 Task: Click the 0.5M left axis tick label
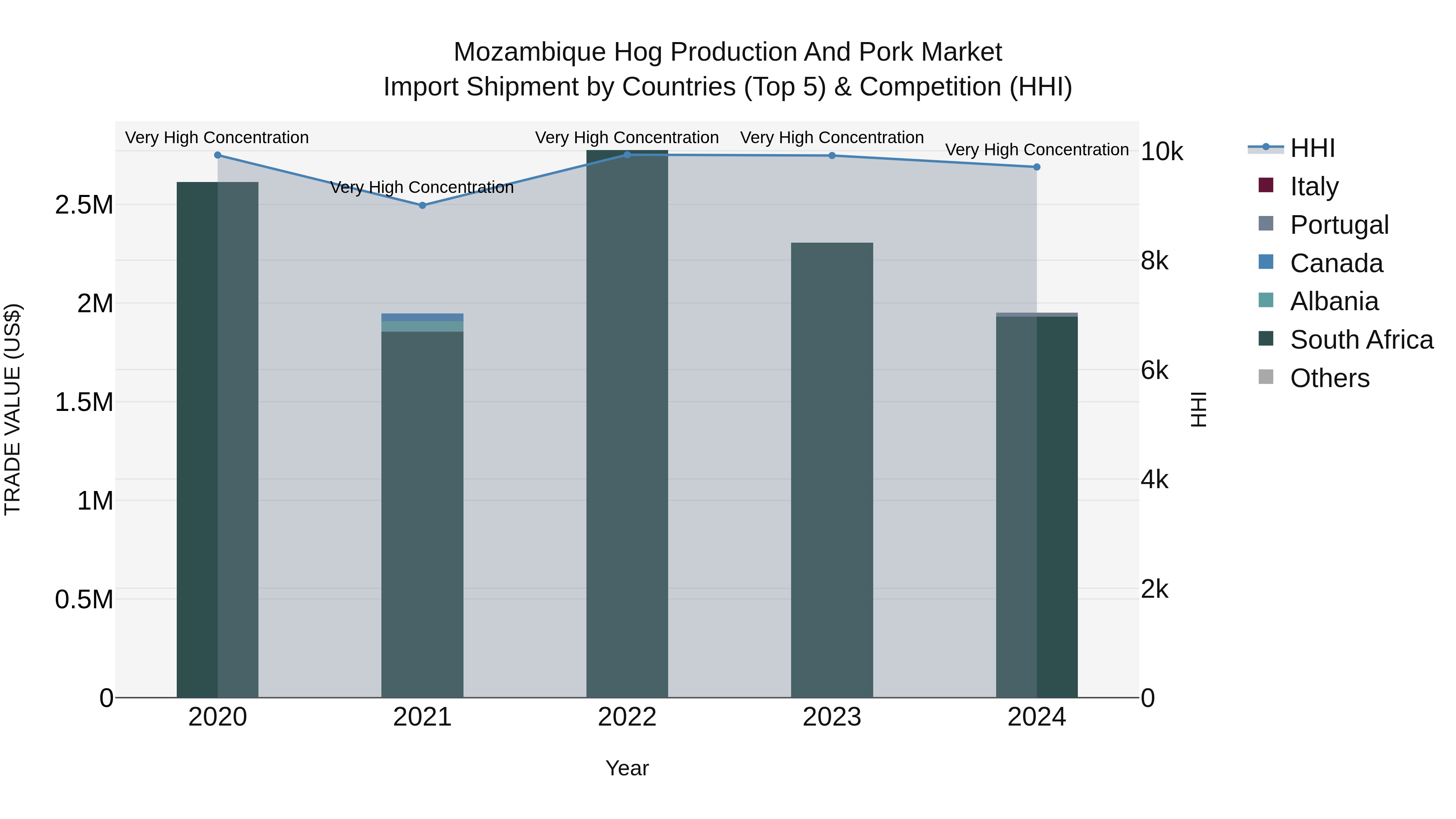pos(84,599)
